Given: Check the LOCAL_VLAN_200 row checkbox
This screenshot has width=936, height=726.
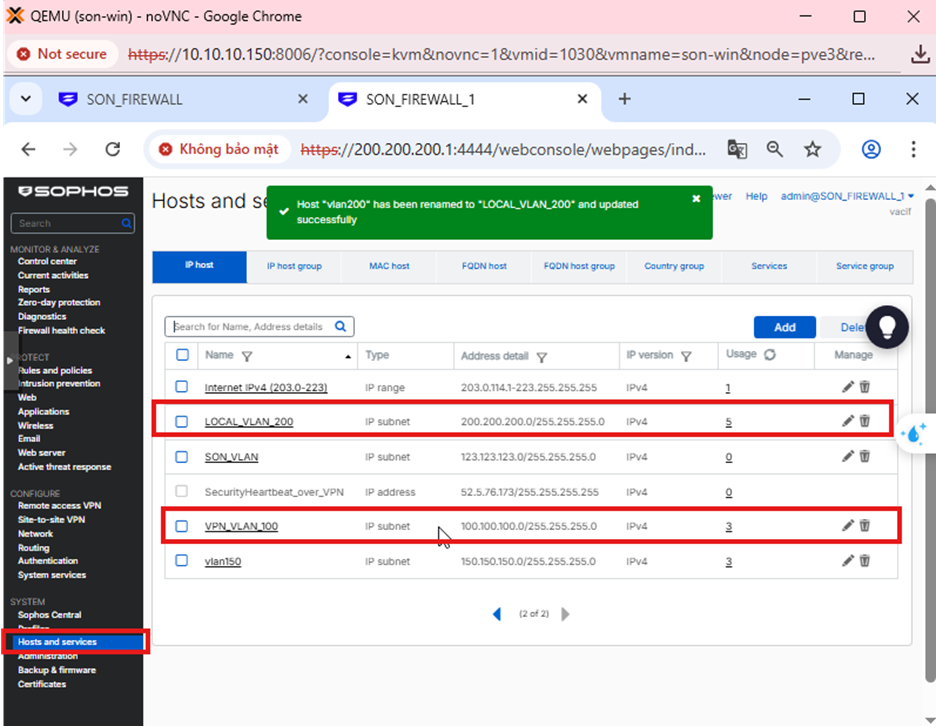Looking at the screenshot, I should click(182, 422).
